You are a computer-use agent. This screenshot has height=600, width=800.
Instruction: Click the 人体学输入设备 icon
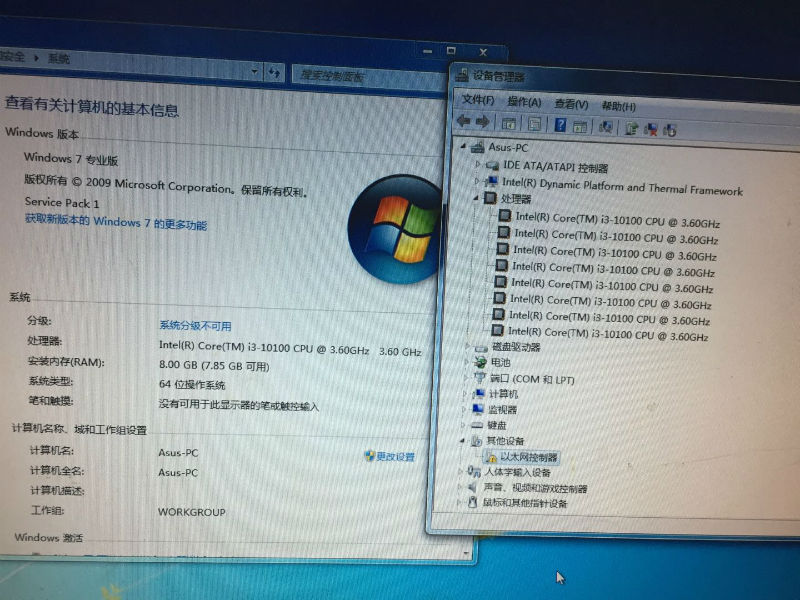click(474, 472)
